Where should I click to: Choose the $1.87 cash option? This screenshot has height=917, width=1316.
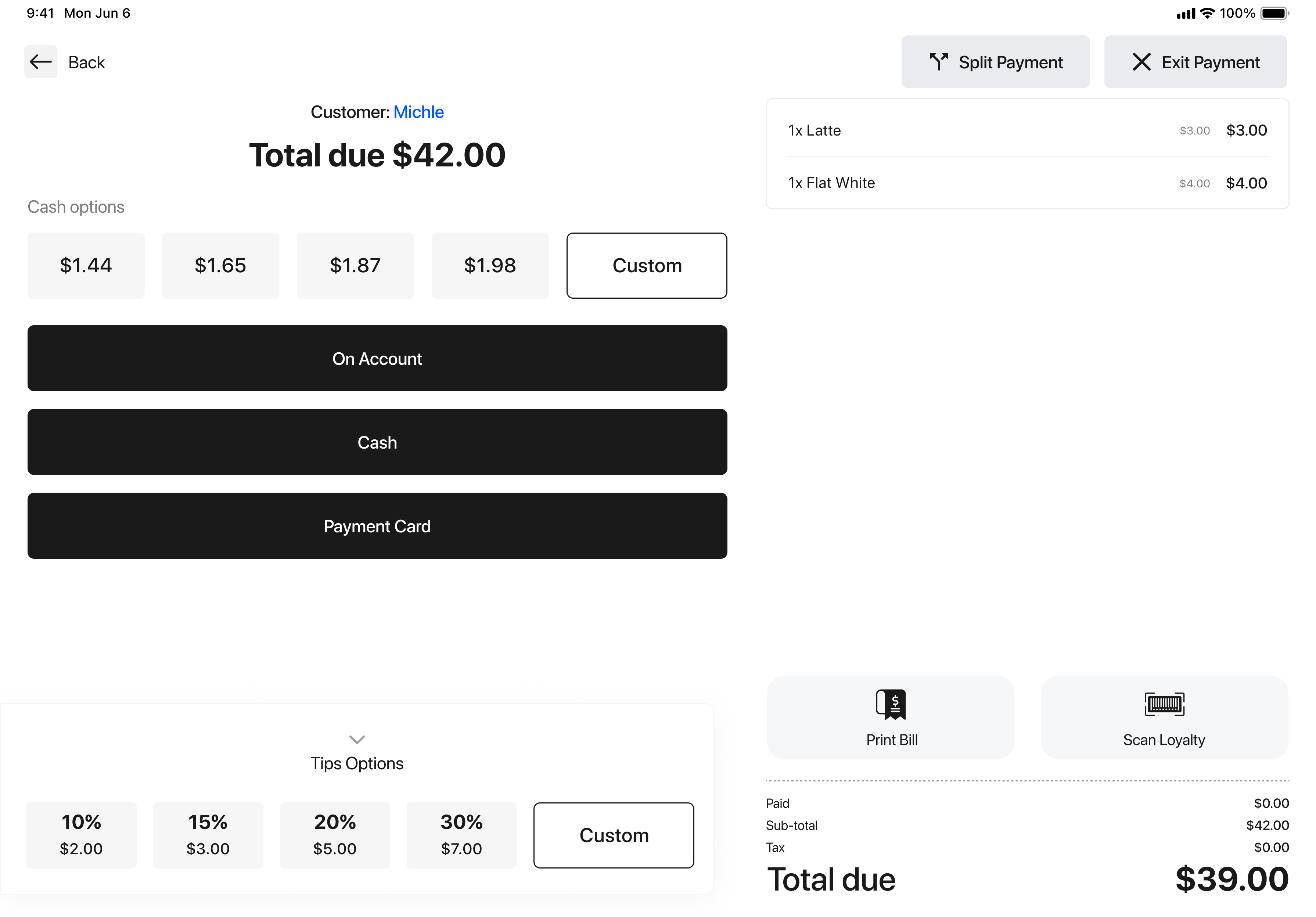[x=355, y=265]
